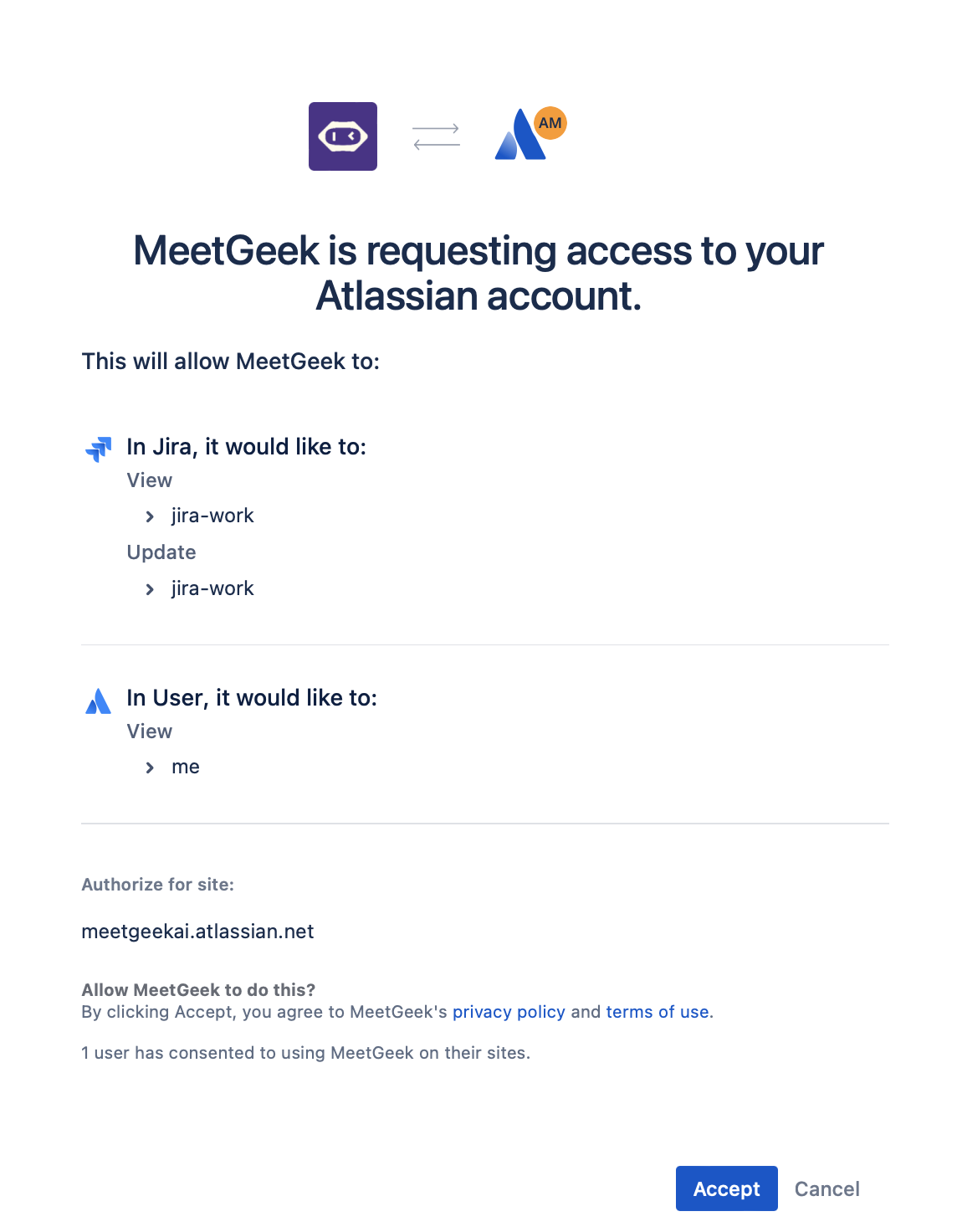The height and width of the screenshot is (1232, 957).
Task: Click the orange AM avatar badge
Action: point(550,123)
